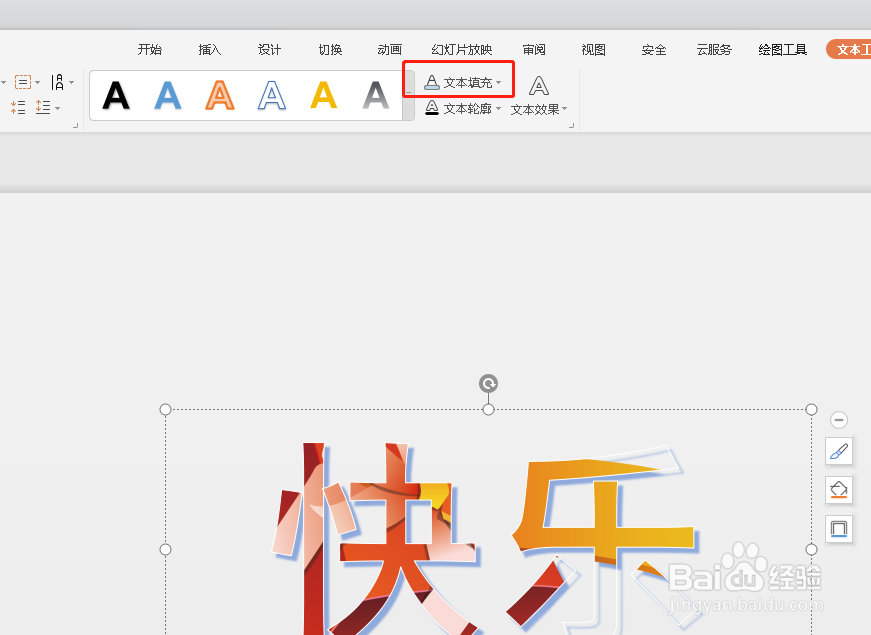
Task: Select the blue WordArt text style
Action: (167, 95)
